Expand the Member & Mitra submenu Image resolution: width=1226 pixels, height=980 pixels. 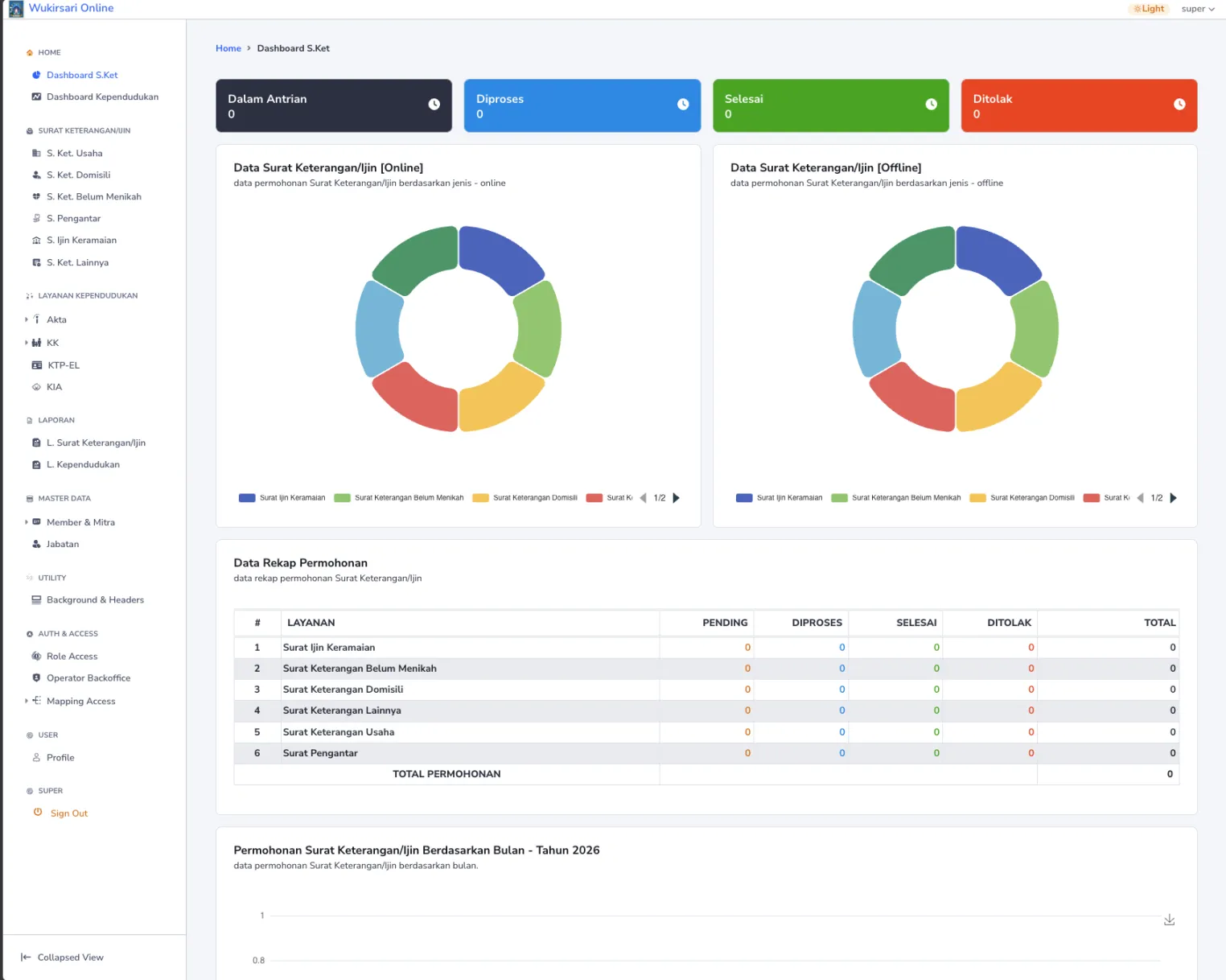[x=27, y=522]
